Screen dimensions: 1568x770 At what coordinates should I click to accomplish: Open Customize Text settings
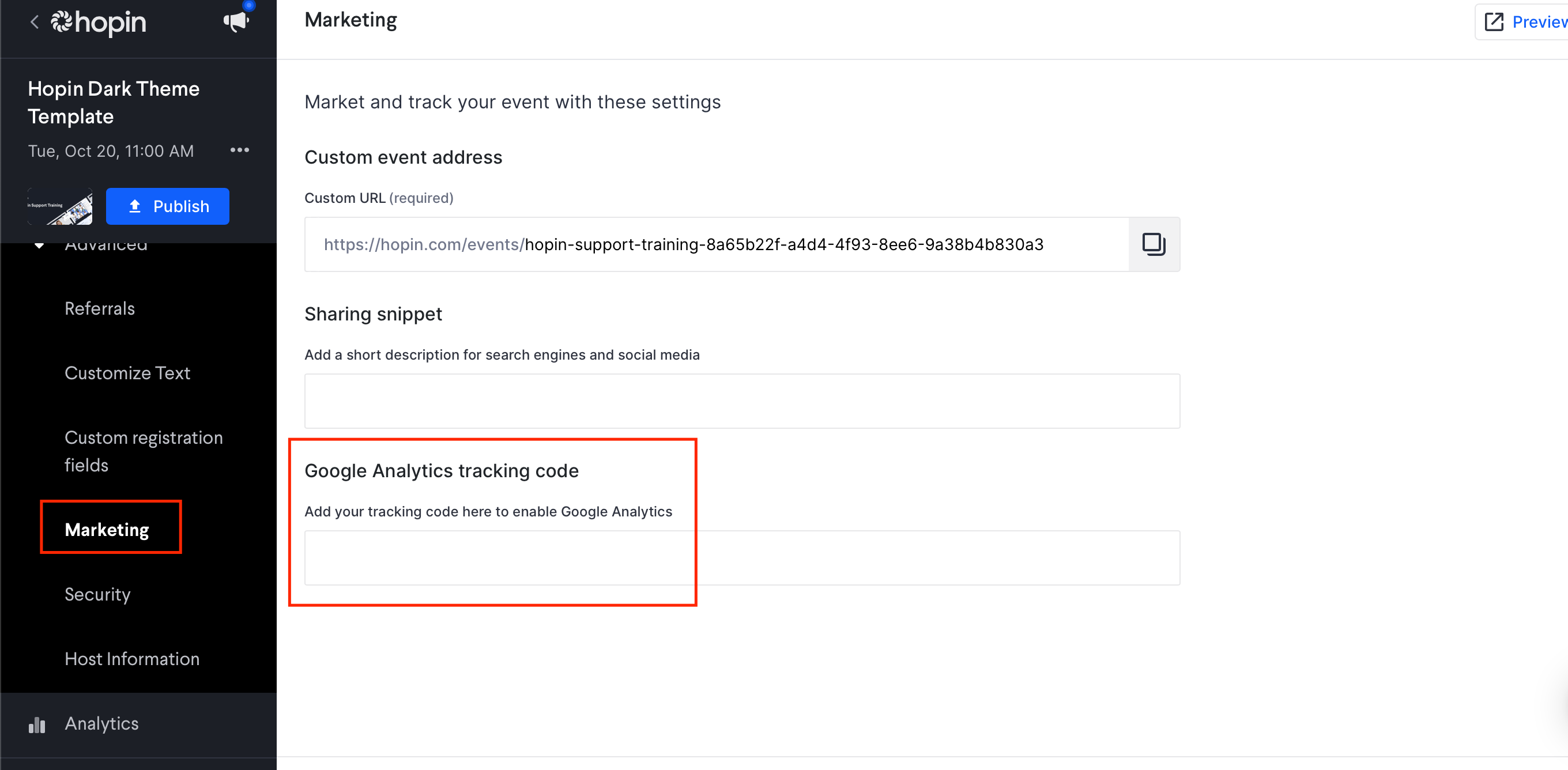point(127,373)
